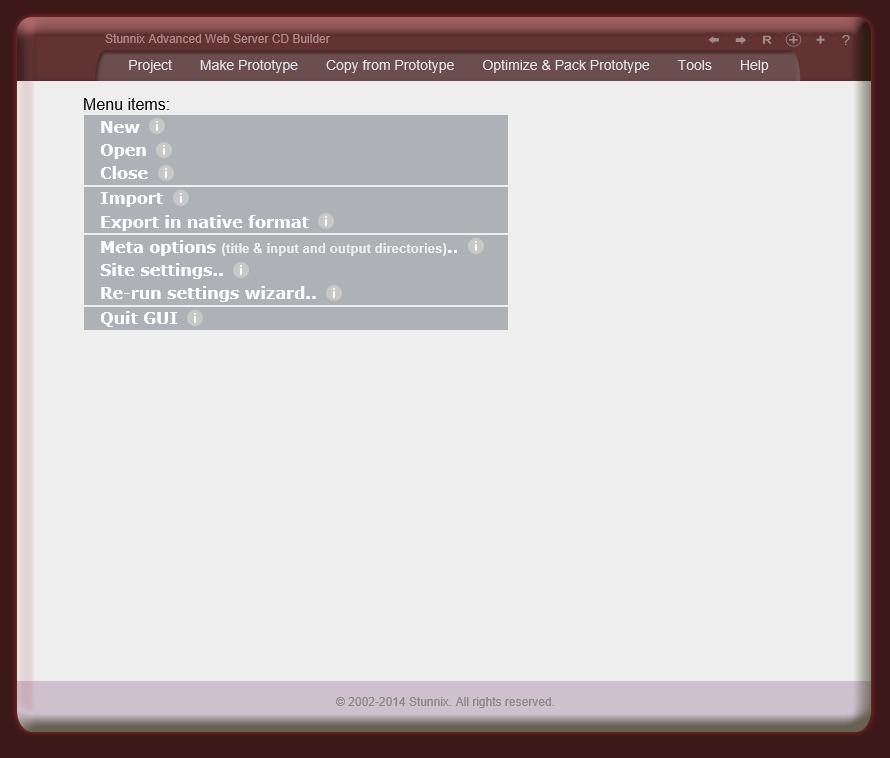Click the R reload icon in the titlebar
The width and height of the screenshot is (890, 758).
[x=767, y=40]
